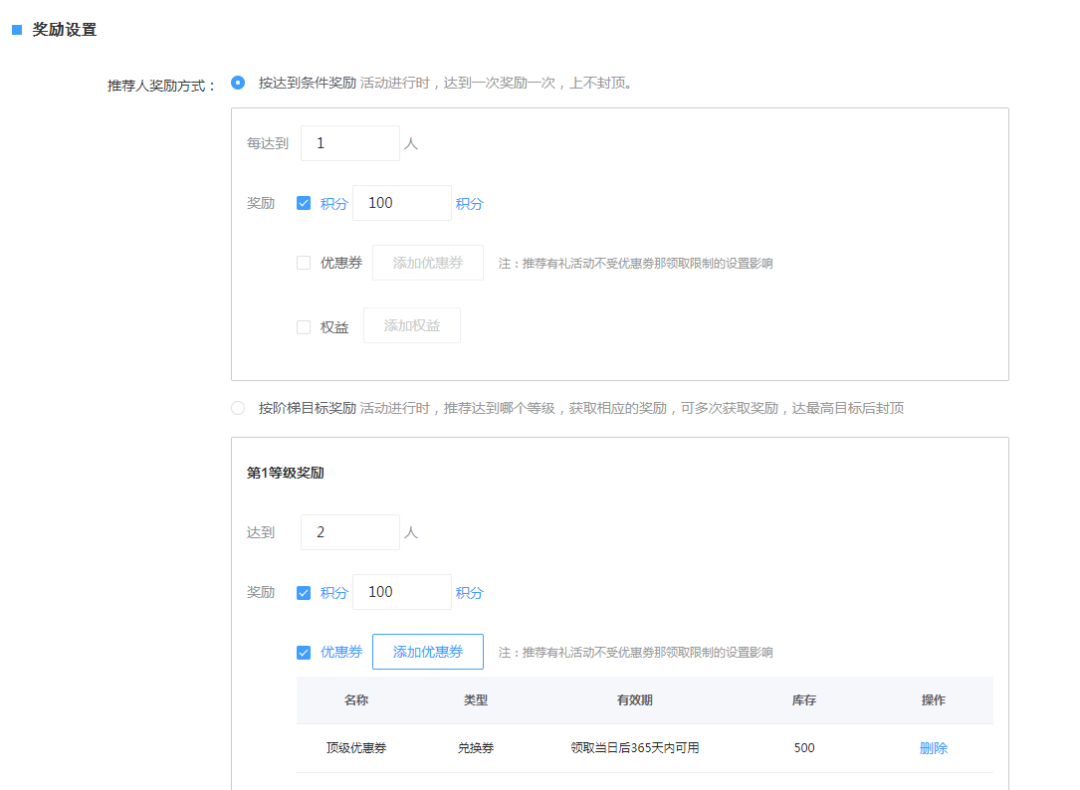Click the 积分 value input showing 100 on top

(x=402, y=203)
